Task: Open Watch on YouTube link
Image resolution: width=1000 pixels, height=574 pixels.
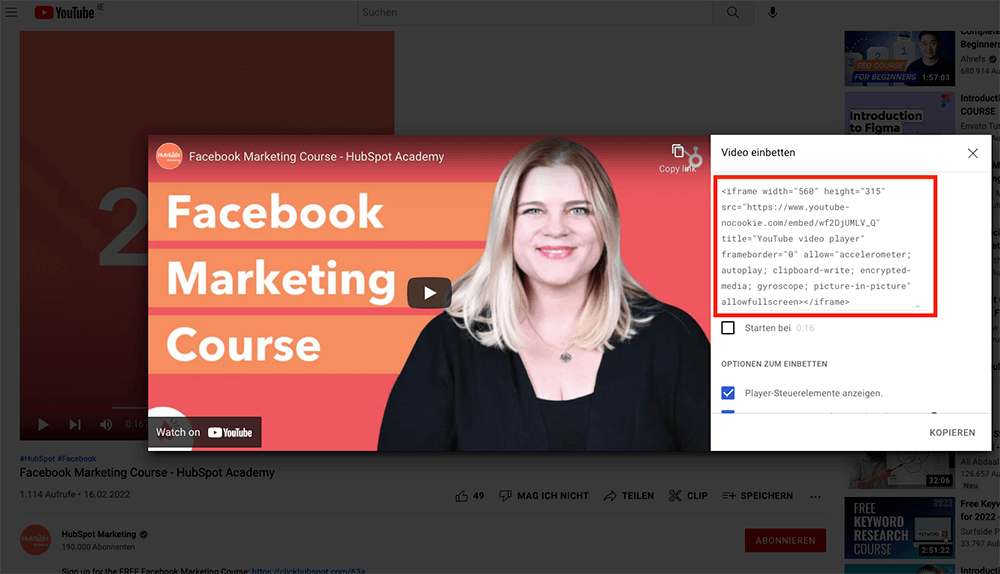Action: tap(204, 432)
